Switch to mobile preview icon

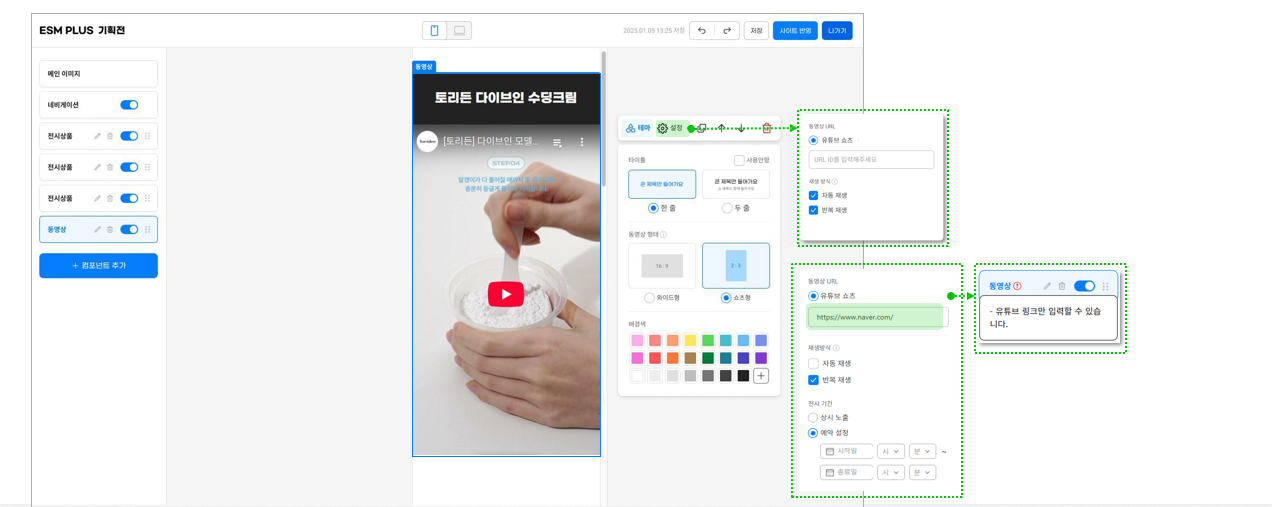(x=434, y=31)
